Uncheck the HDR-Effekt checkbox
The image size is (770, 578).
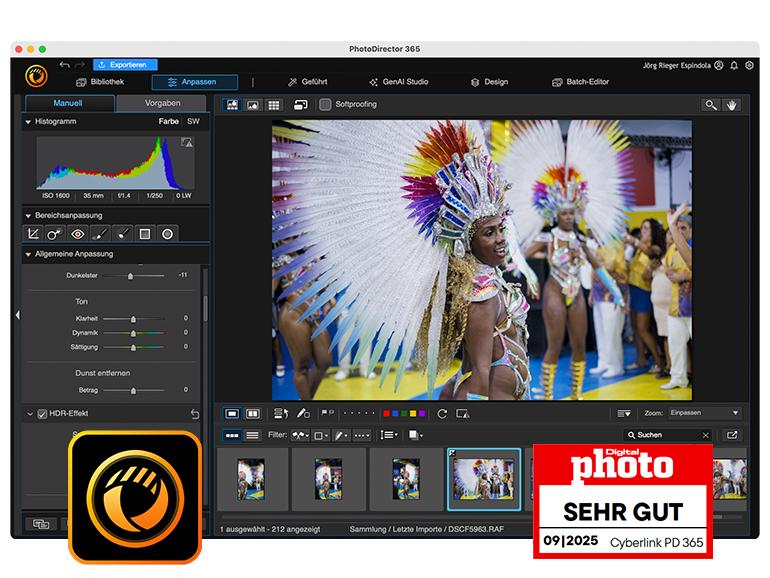pyautogui.click(x=42, y=414)
